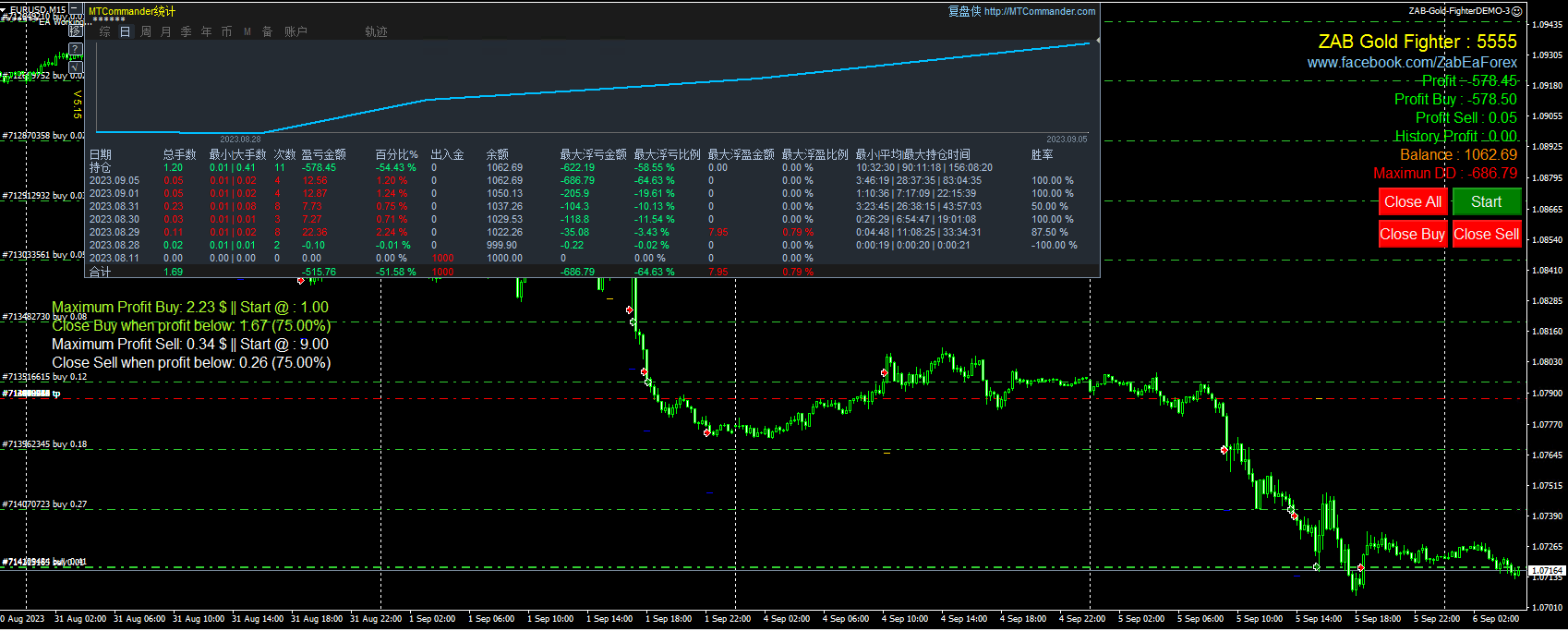Select the 2023.09.05 row in statistics table
The image size is (1568, 631).
pos(115,181)
